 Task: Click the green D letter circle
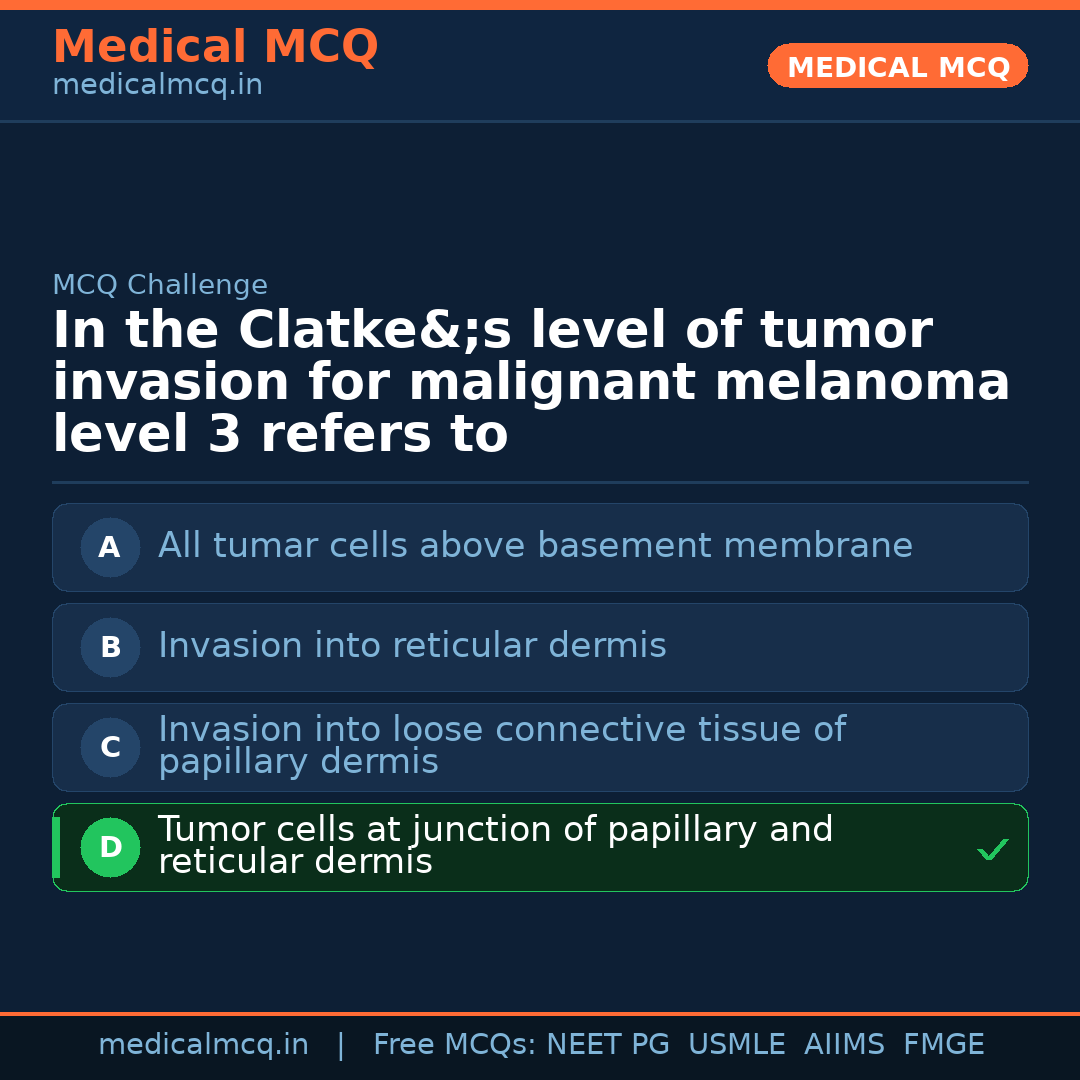coord(110,847)
